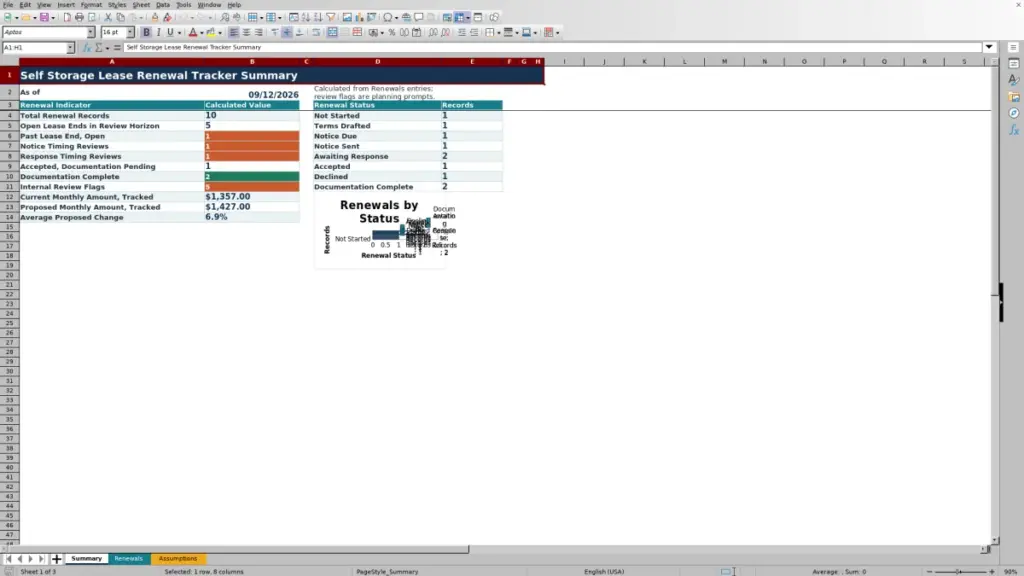This screenshot has width=1024, height=576.
Task: Open the Data menu
Action: [x=163, y=5]
